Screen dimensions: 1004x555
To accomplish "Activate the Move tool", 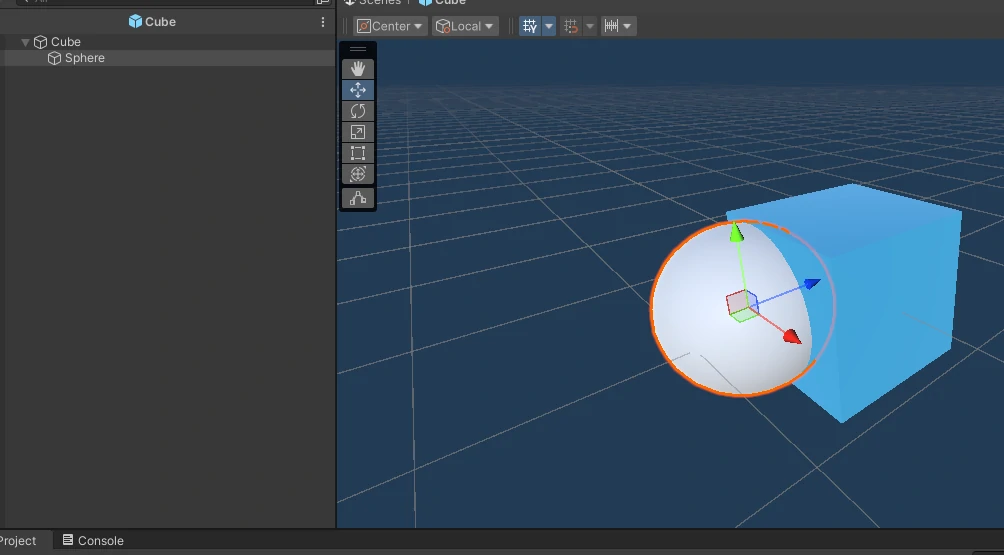I will coord(358,90).
